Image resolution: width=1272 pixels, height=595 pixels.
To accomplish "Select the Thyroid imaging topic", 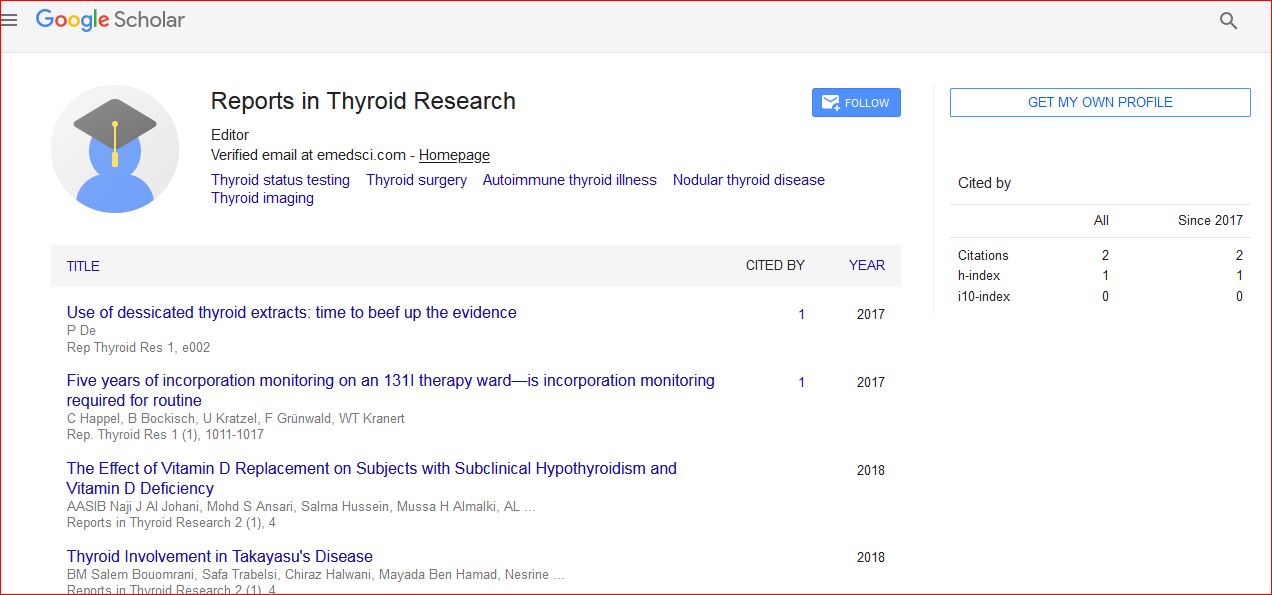I will (262, 198).
